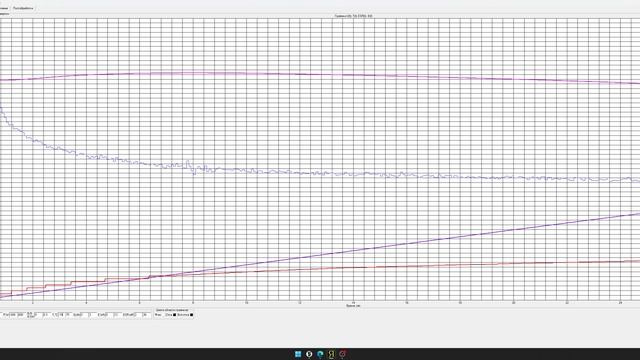
Task: Open the white round icon beside Start
Action: point(309,354)
